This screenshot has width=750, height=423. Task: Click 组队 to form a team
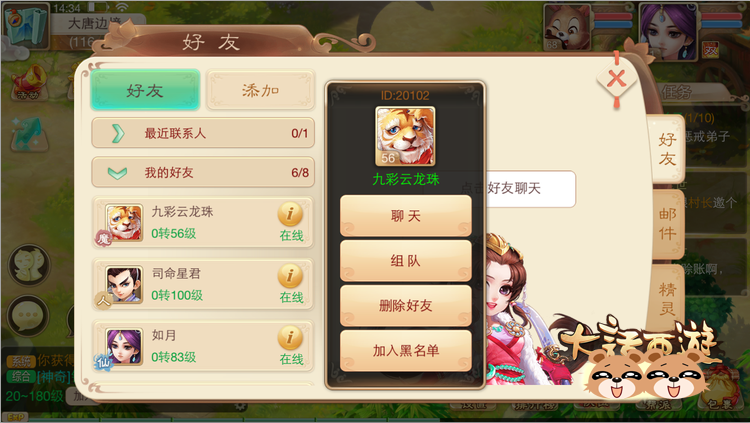click(x=406, y=261)
